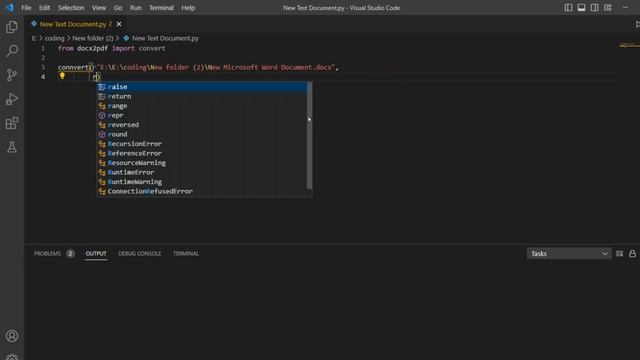
Task: Open the Run menu
Action: [x=136, y=8]
